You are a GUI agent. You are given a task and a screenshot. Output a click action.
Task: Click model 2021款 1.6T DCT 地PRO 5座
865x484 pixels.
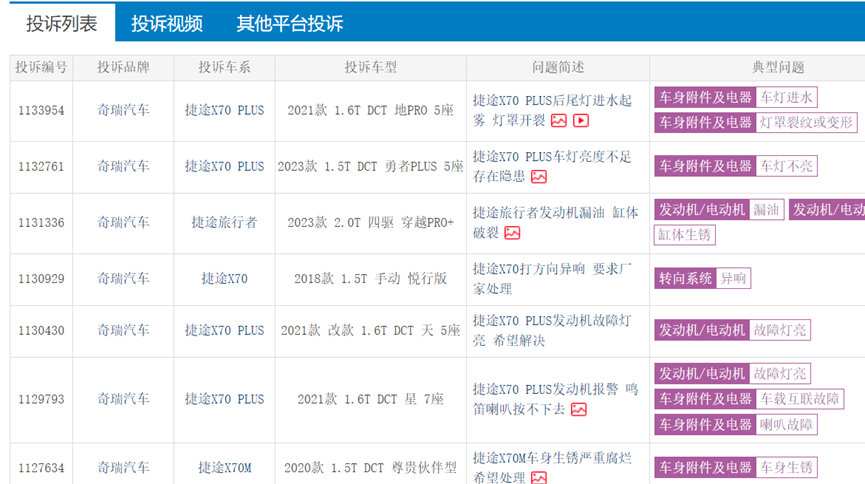(x=371, y=110)
